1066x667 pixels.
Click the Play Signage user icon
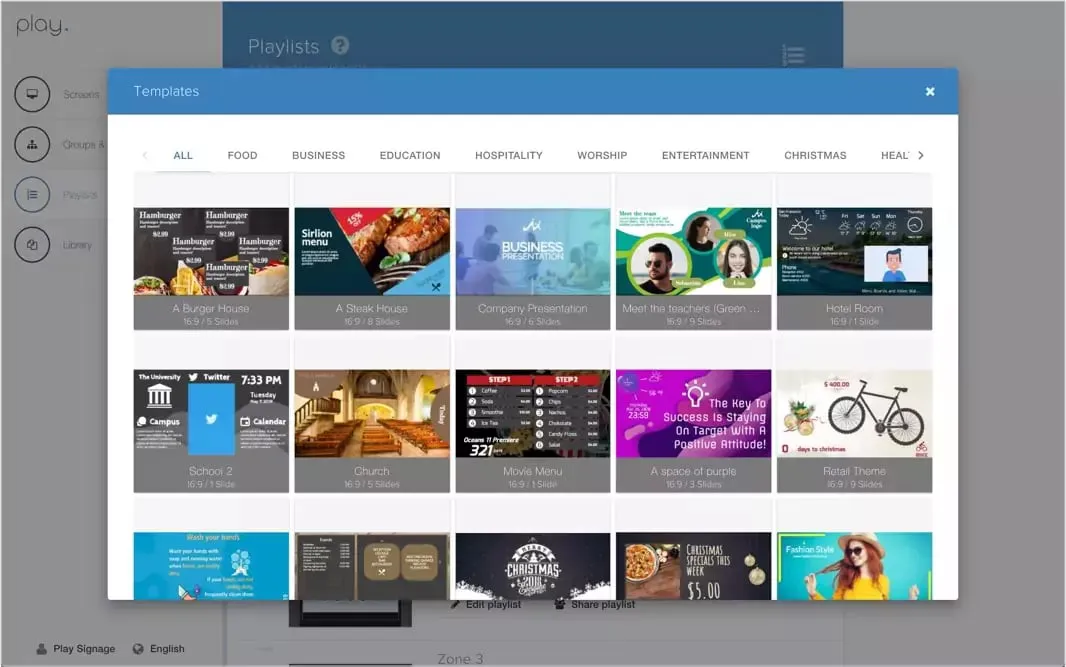pos(41,649)
